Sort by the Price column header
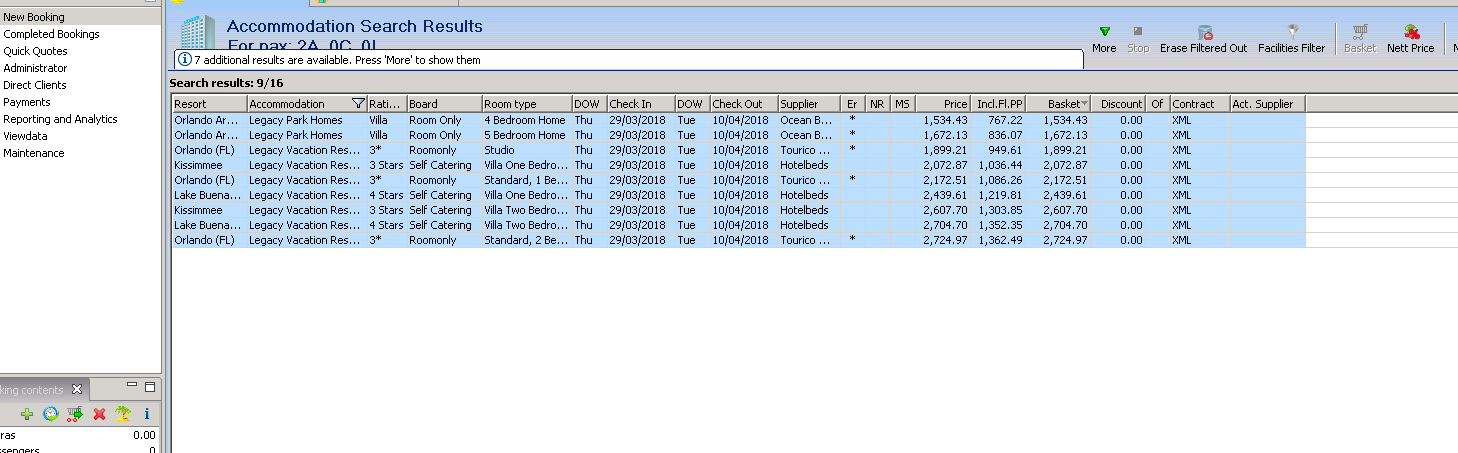 943,104
